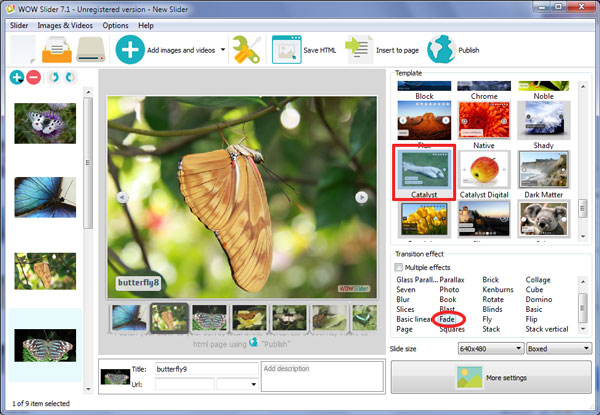This screenshot has width=600, height=415.
Task: Select the Collage transition effect
Action: [x=538, y=280]
